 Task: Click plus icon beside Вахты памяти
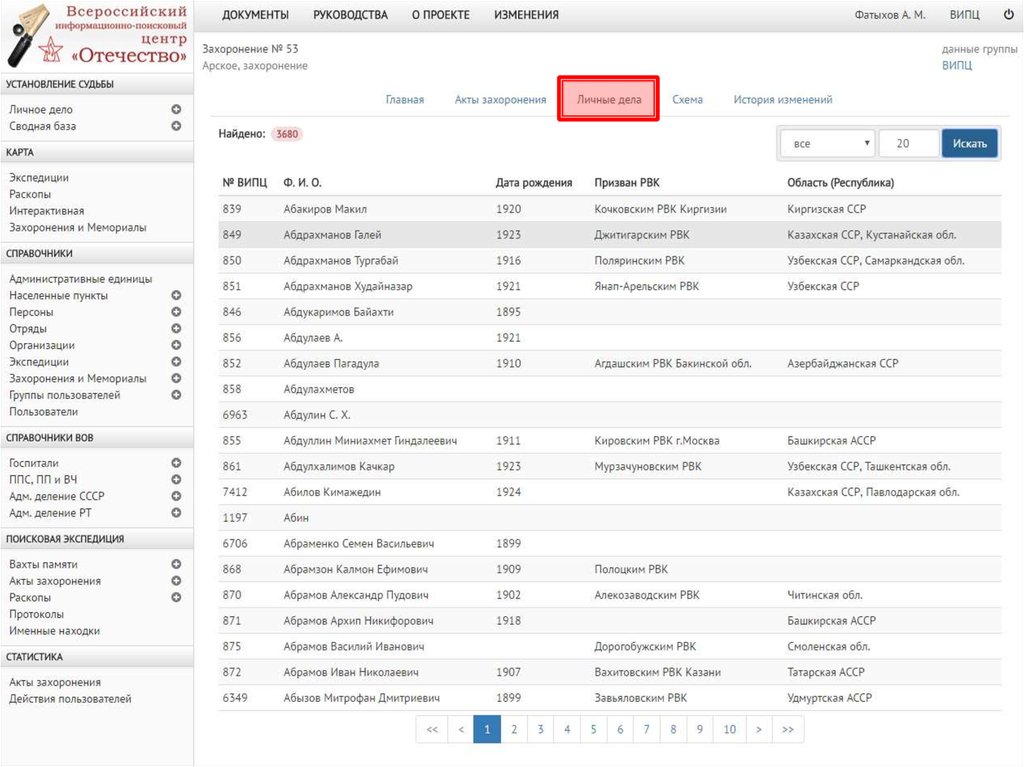click(x=176, y=564)
